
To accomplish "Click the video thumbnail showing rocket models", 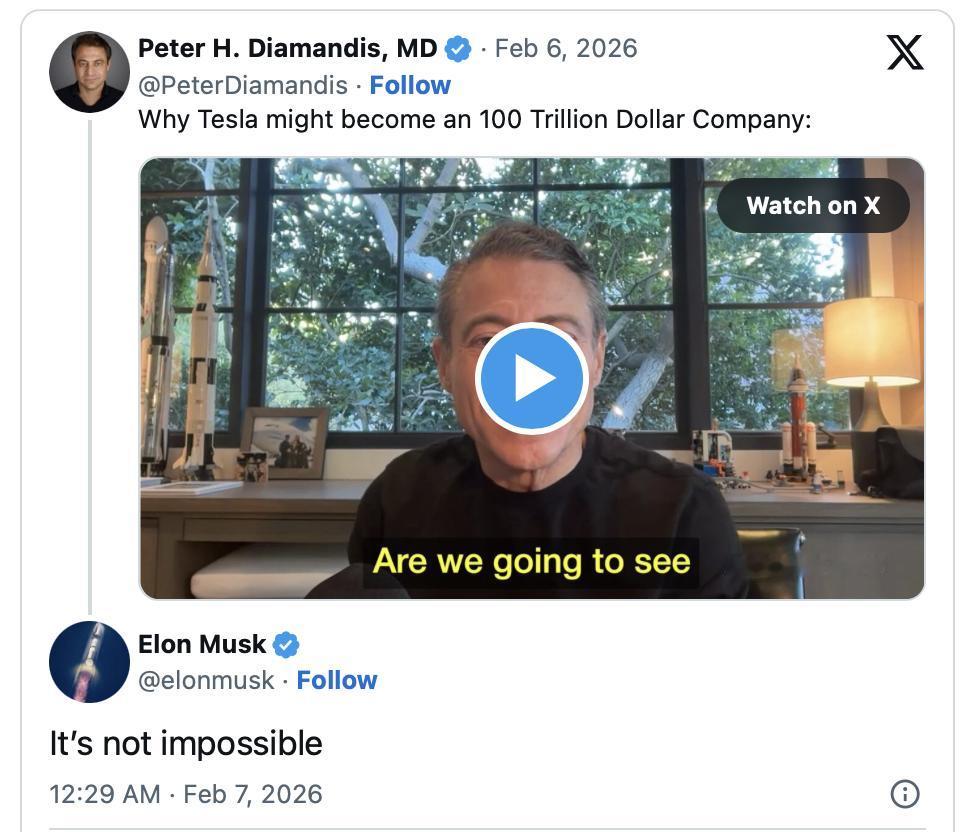I will [x=532, y=378].
